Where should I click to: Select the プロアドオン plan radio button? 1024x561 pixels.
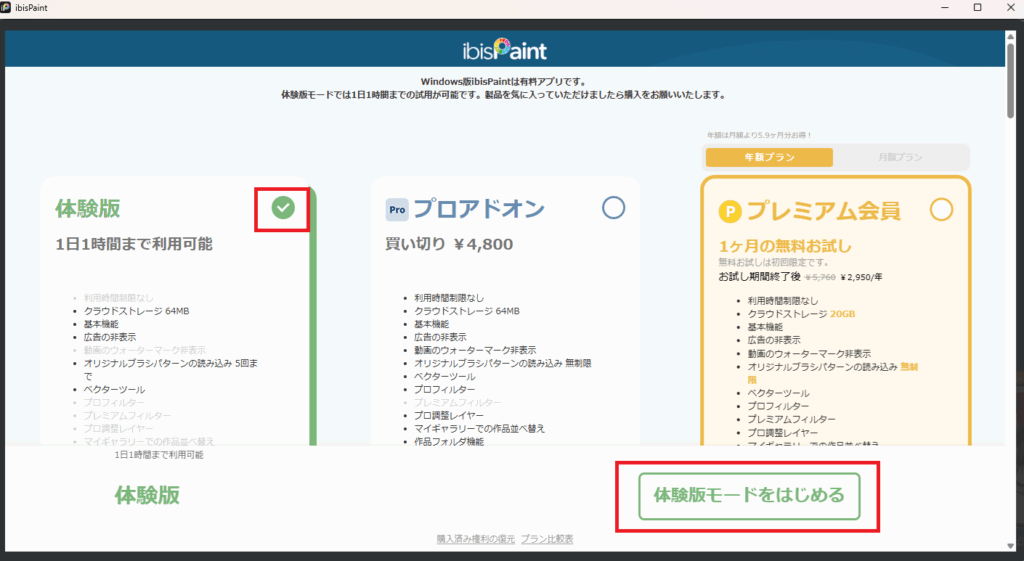click(613, 208)
